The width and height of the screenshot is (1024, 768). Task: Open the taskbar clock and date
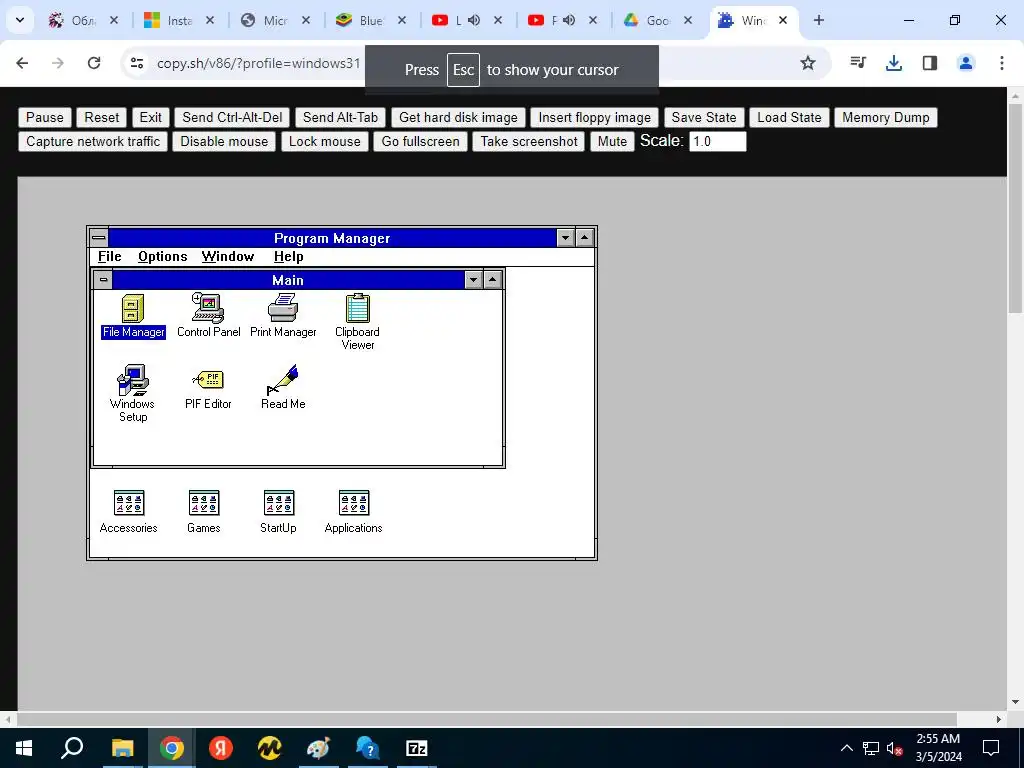[938, 748]
